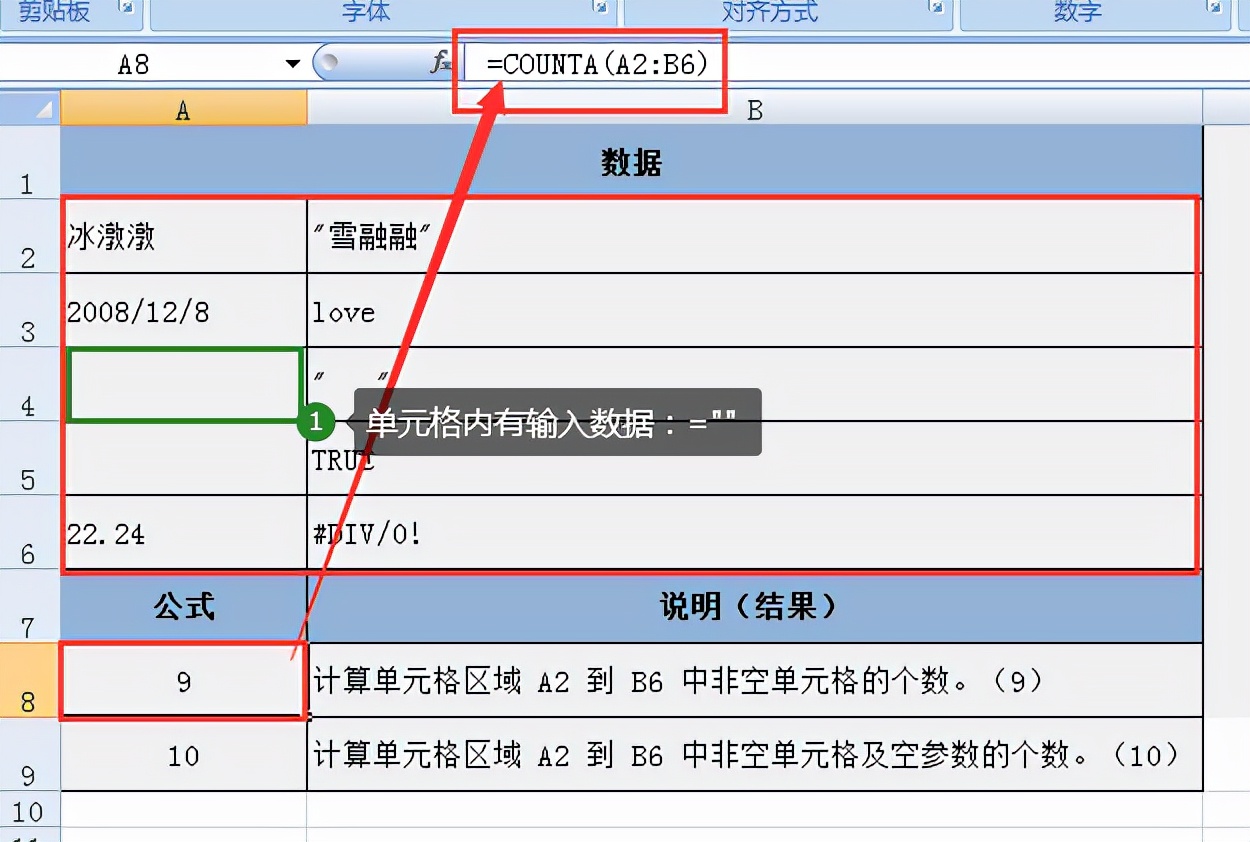Select row 10 header
The image size is (1250, 842).
pyautogui.click(x=29, y=809)
